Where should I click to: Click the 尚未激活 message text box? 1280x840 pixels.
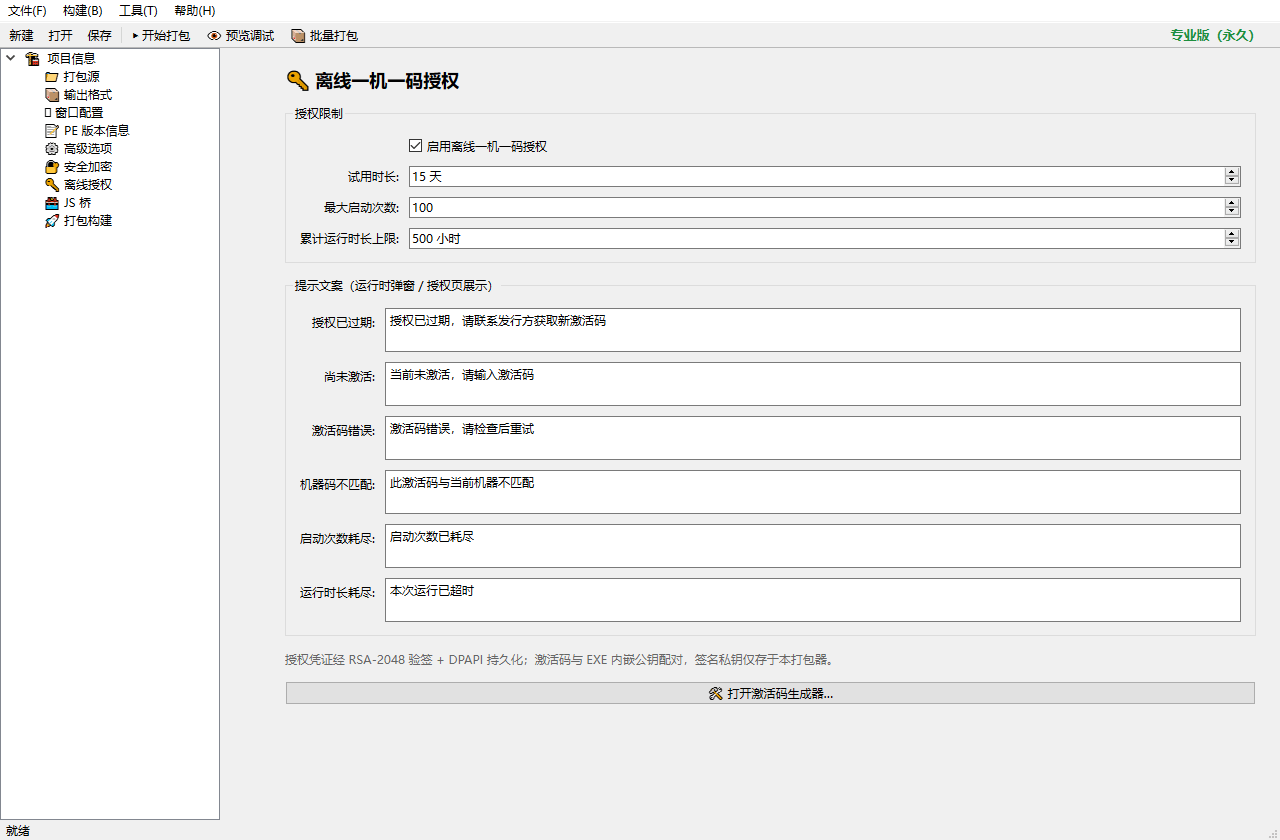click(x=813, y=384)
